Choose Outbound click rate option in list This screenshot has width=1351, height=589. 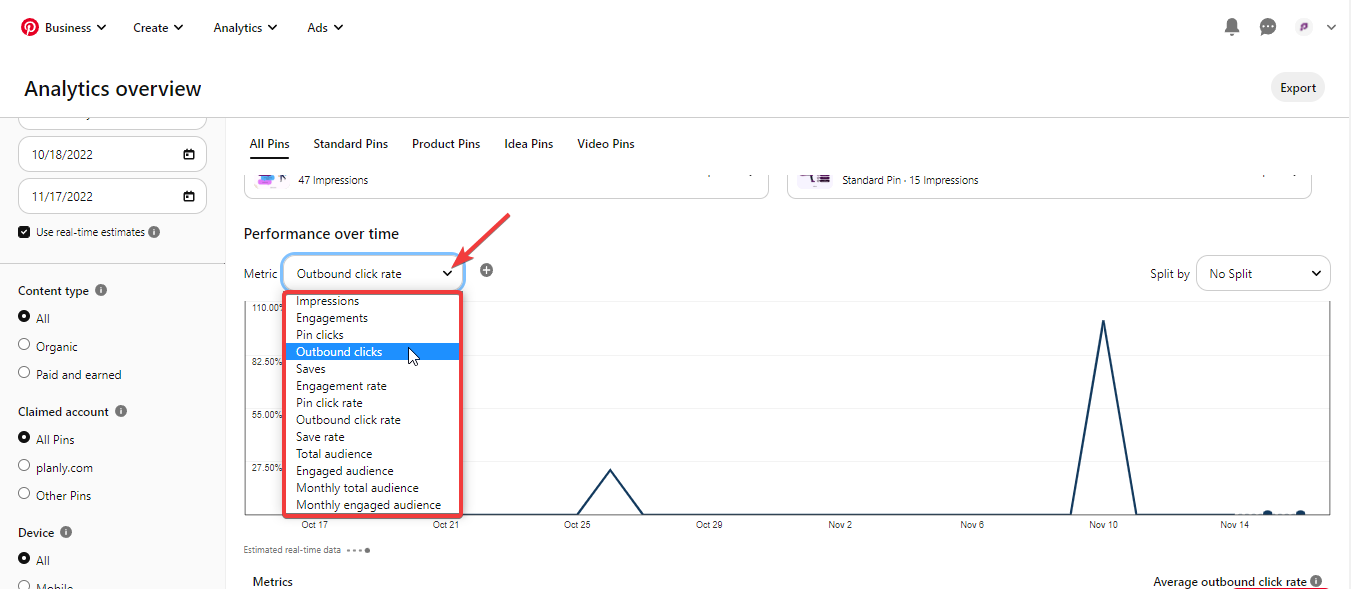point(372,420)
